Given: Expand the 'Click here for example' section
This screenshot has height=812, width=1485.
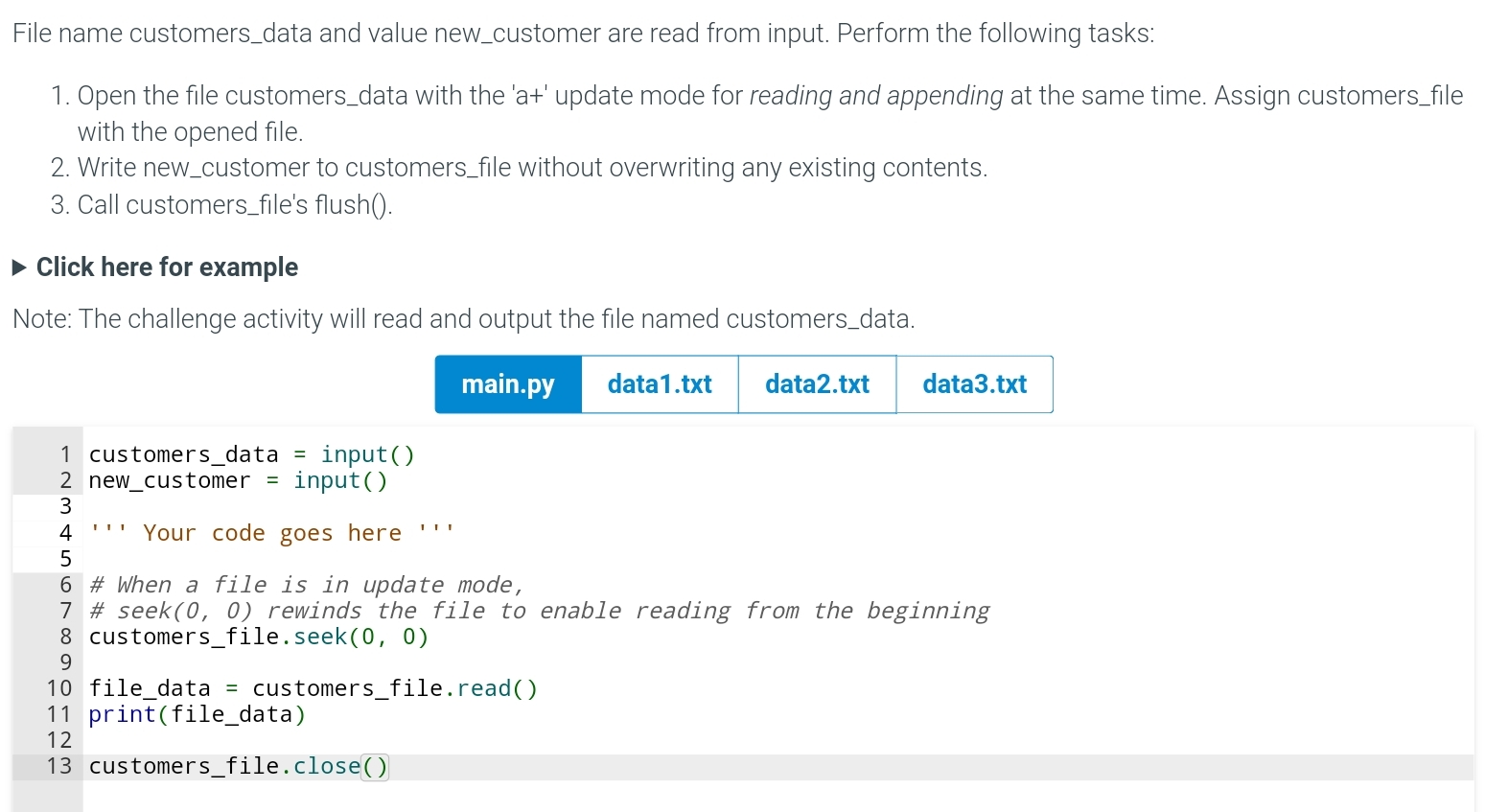Looking at the screenshot, I should [166, 267].
